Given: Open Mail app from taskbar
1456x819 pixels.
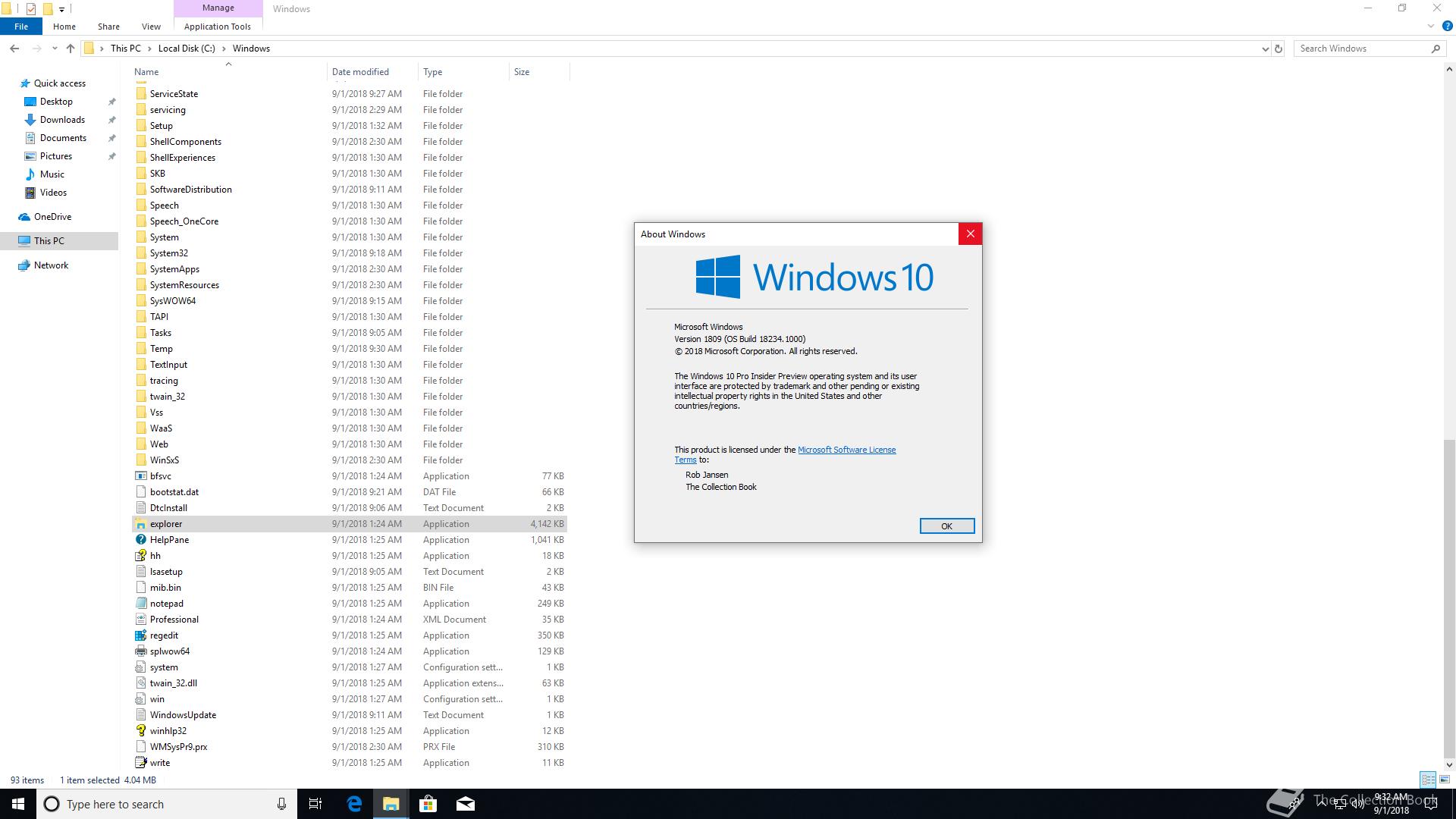Looking at the screenshot, I should pyautogui.click(x=465, y=804).
